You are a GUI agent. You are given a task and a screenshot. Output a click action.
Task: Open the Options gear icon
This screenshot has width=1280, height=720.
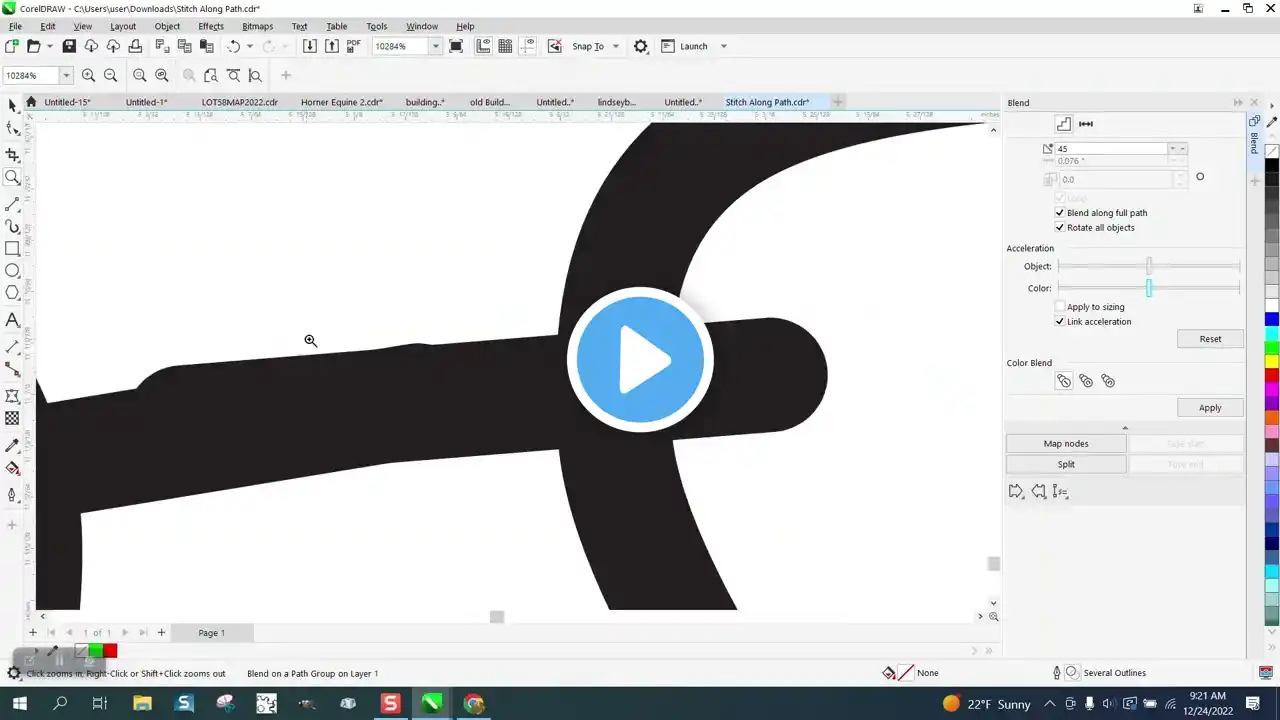click(x=641, y=46)
